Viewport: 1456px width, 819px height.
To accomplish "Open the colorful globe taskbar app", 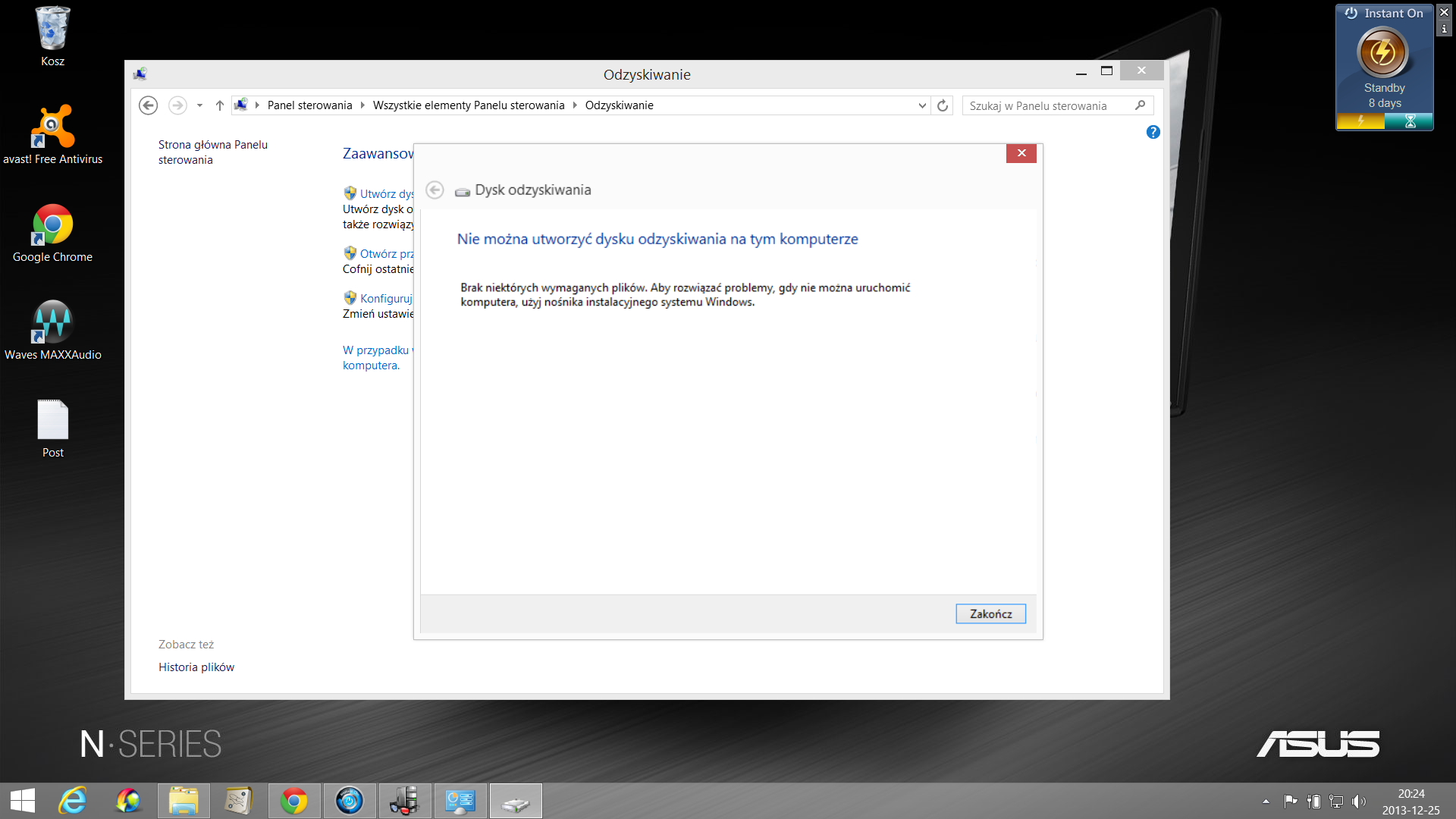I will [x=128, y=801].
